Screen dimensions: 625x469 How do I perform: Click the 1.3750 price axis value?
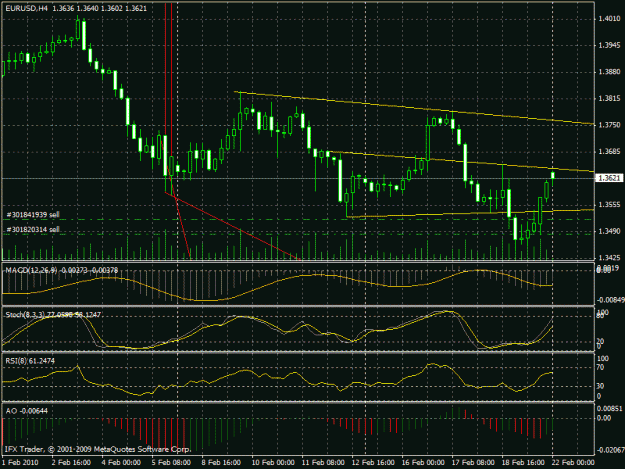(609, 125)
